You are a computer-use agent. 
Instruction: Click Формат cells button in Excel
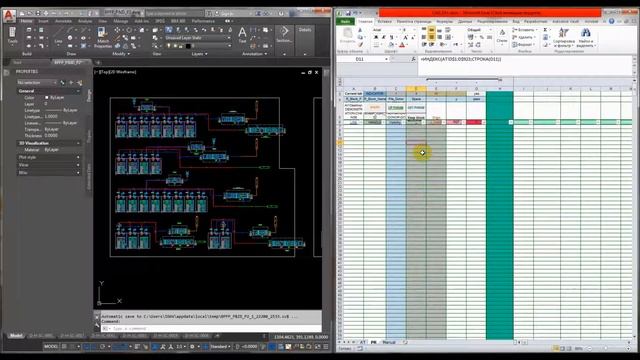click(523, 44)
